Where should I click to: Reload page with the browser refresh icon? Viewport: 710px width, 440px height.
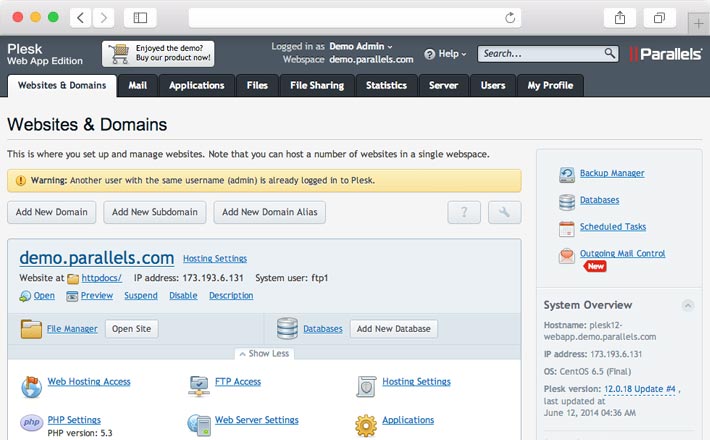tap(510, 18)
